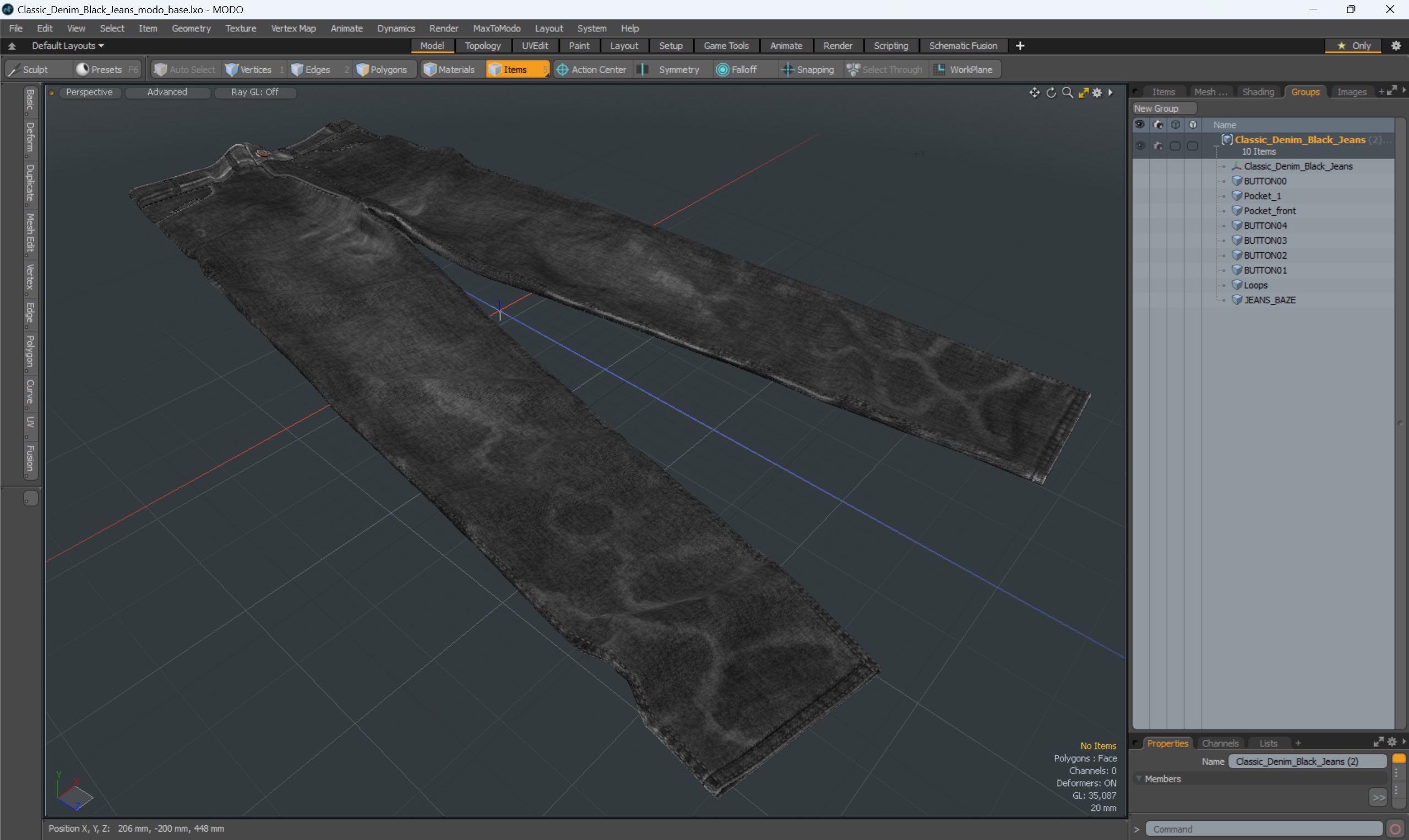Image resolution: width=1409 pixels, height=840 pixels.
Task: Click the orange properties sub-tab swatch
Action: click(x=1399, y=759)
